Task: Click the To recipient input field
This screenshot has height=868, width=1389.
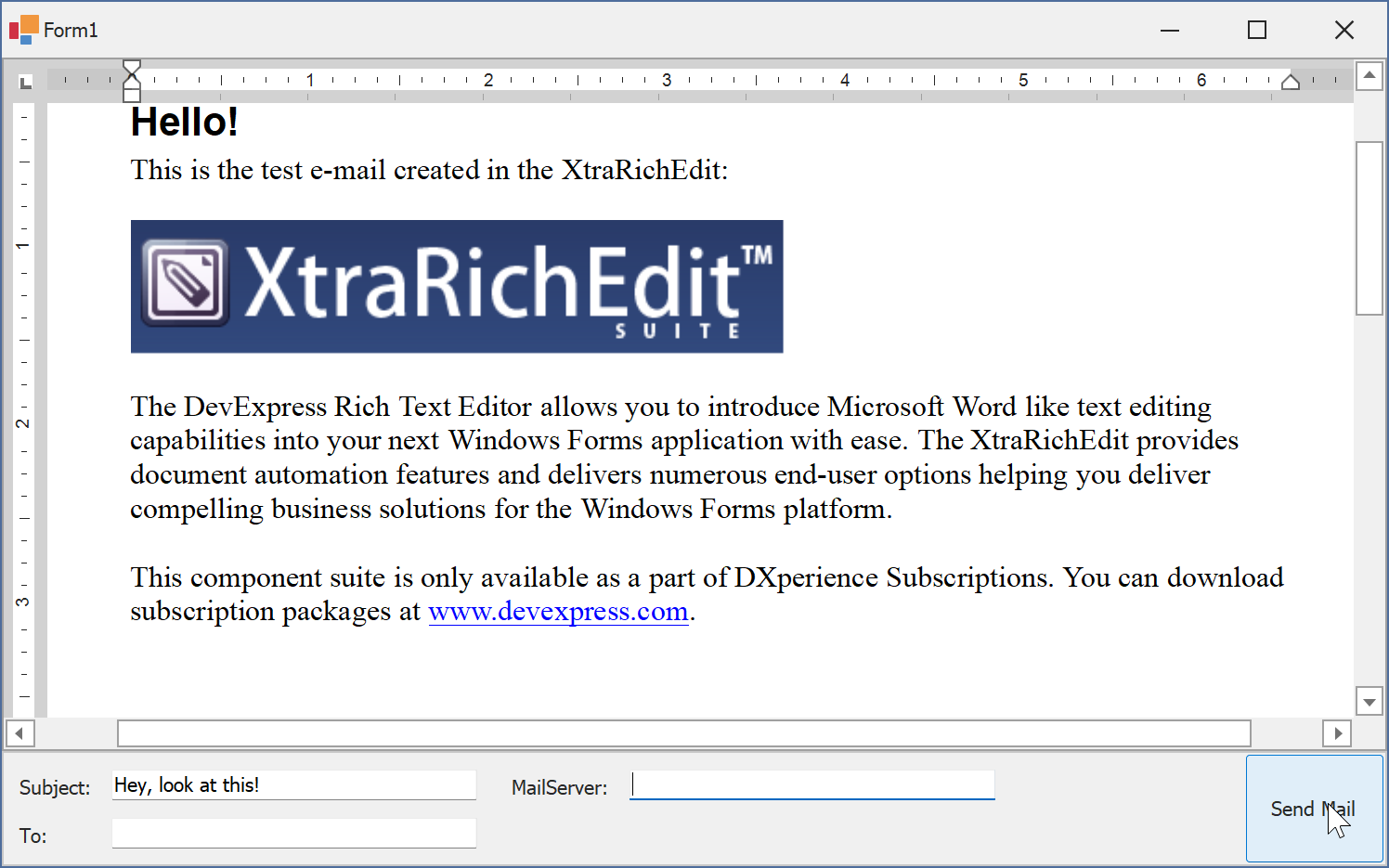Action: pyautogui.click(x=294, y=834)
